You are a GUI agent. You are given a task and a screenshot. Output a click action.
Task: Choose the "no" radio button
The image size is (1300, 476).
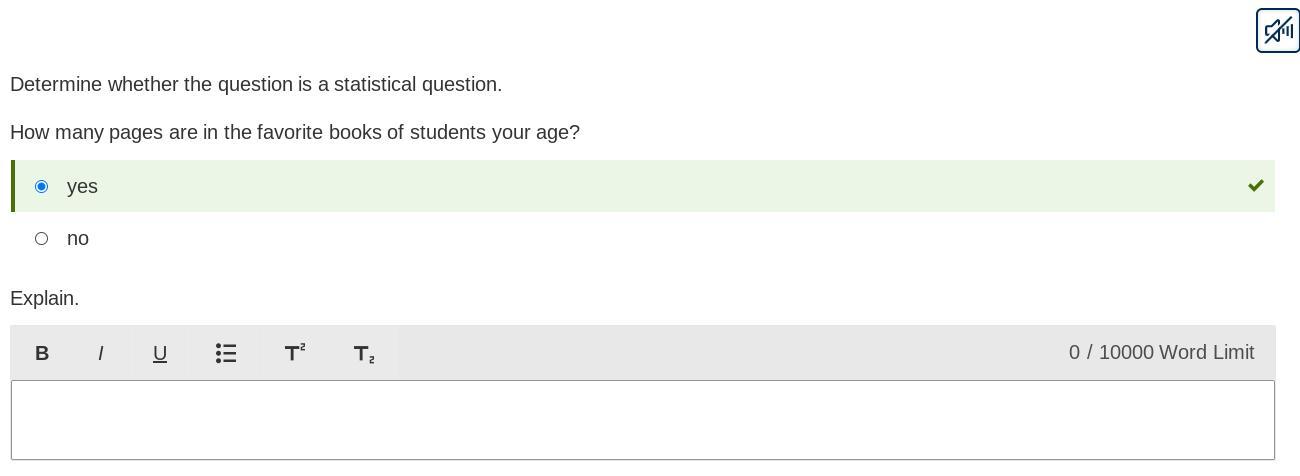[x=41, y=238]
